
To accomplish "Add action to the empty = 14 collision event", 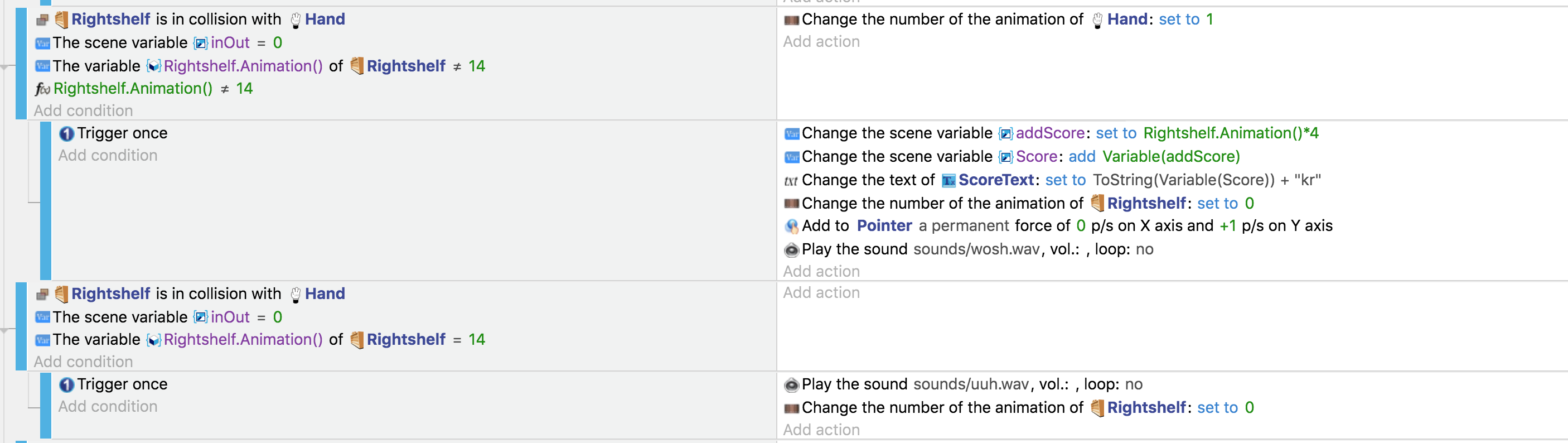I will click(x=821, y=293).
